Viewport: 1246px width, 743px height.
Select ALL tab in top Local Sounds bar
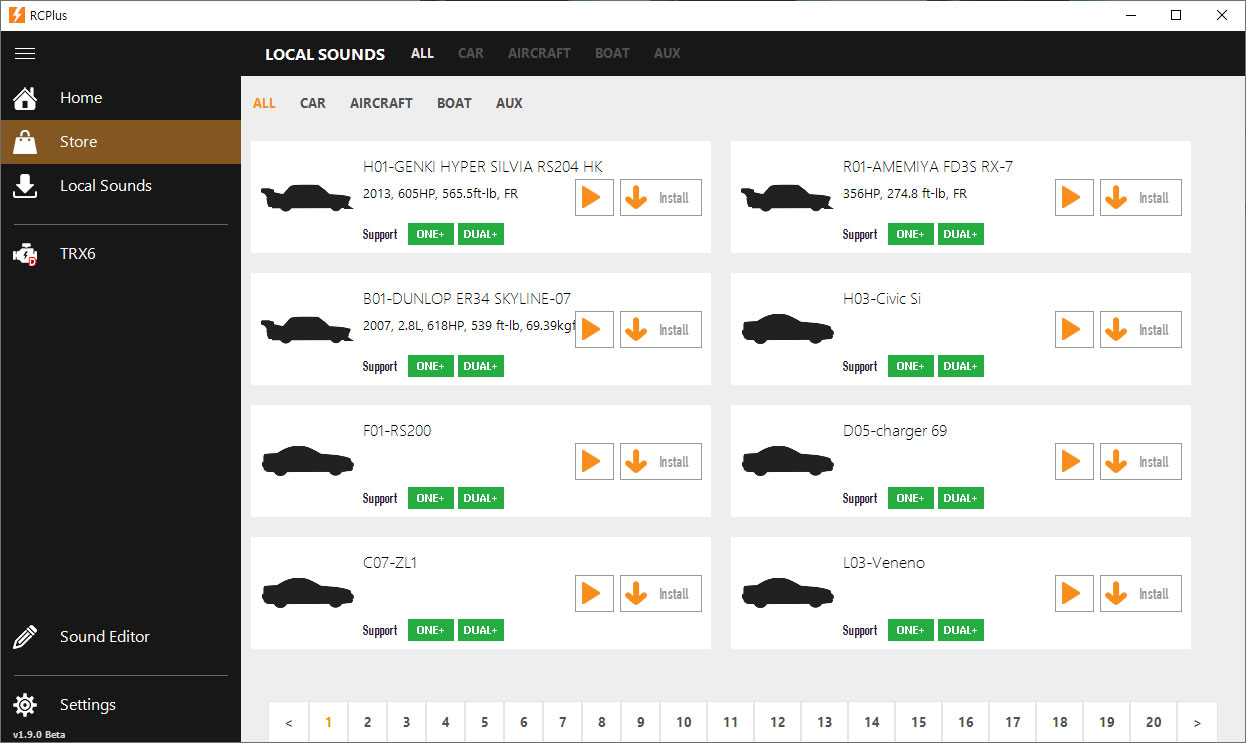pos(422,53)
